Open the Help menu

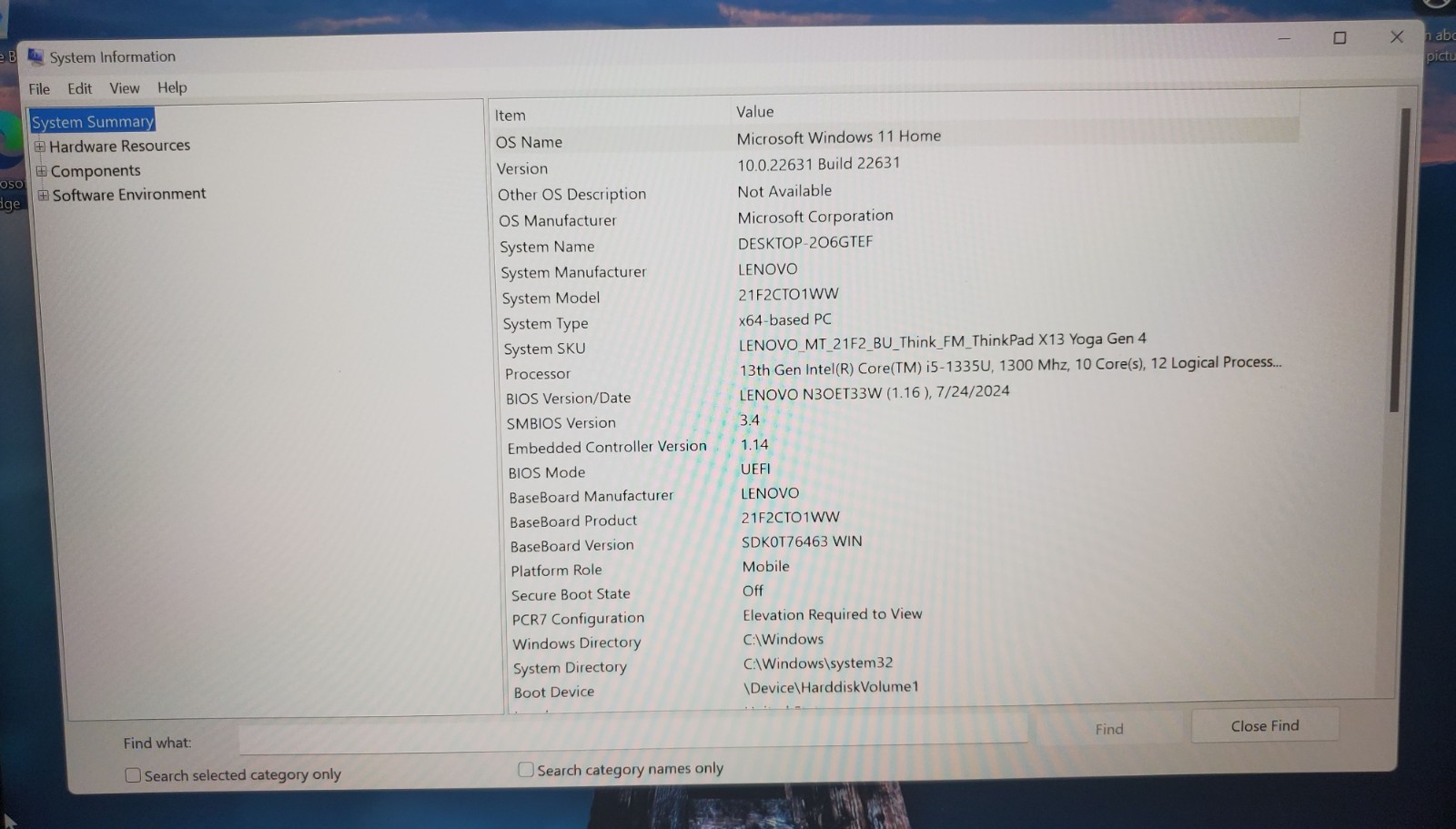[172, 87]
